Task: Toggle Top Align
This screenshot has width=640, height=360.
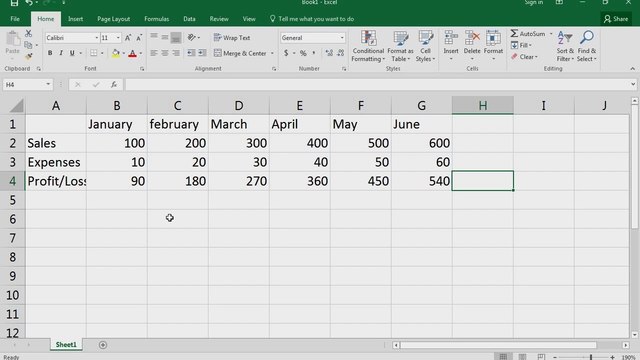Action: click(153, 37)
